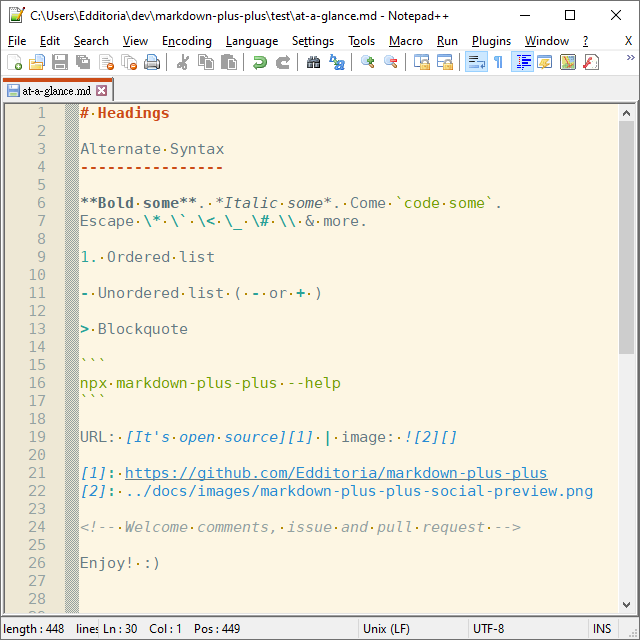Click the vertical scrollbar down arrow

(627, 604)
